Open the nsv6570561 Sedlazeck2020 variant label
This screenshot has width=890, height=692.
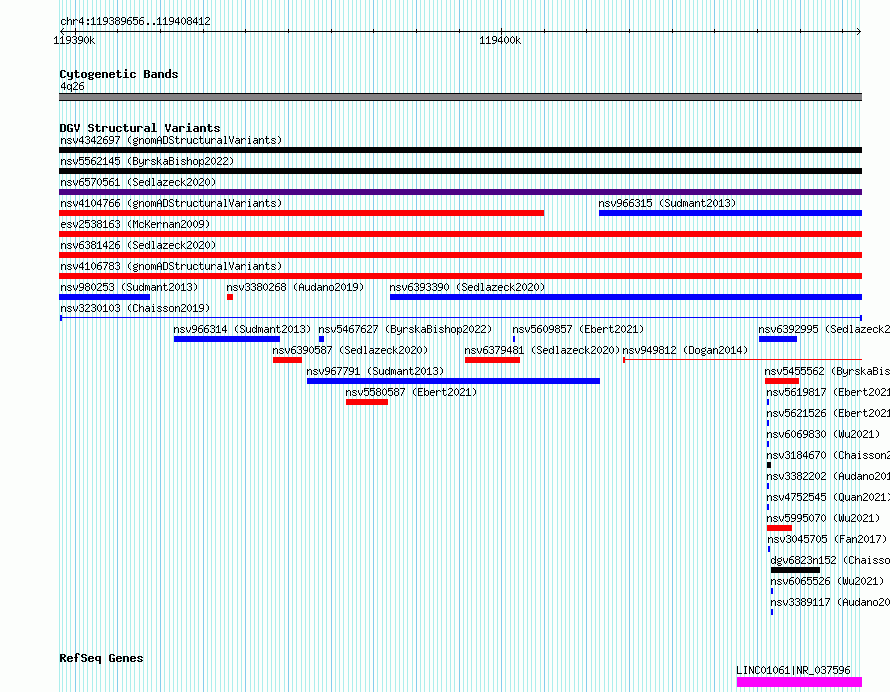click(138, 182)
